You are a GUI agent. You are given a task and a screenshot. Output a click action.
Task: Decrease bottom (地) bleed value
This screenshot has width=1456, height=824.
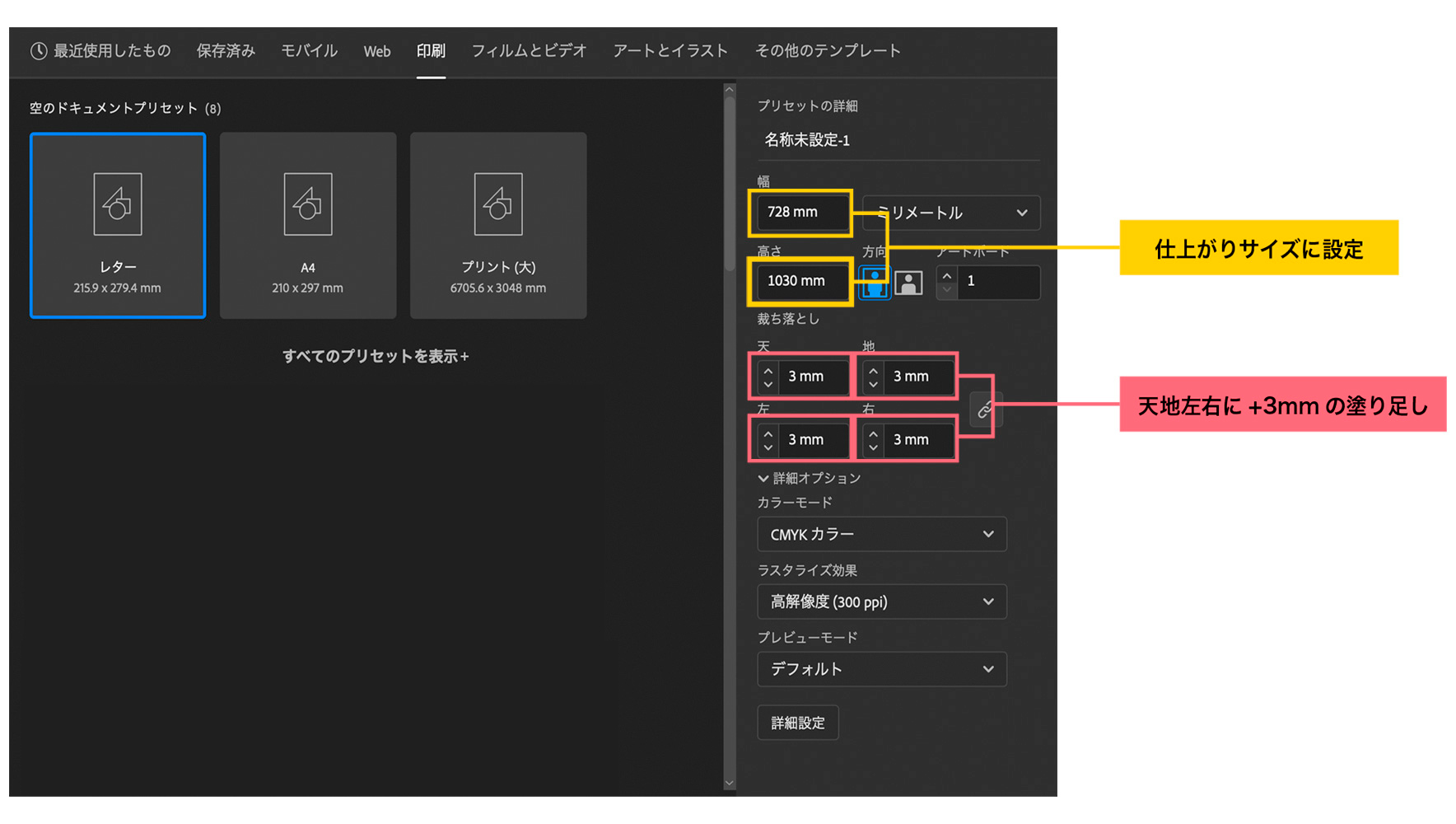[873, 384]
